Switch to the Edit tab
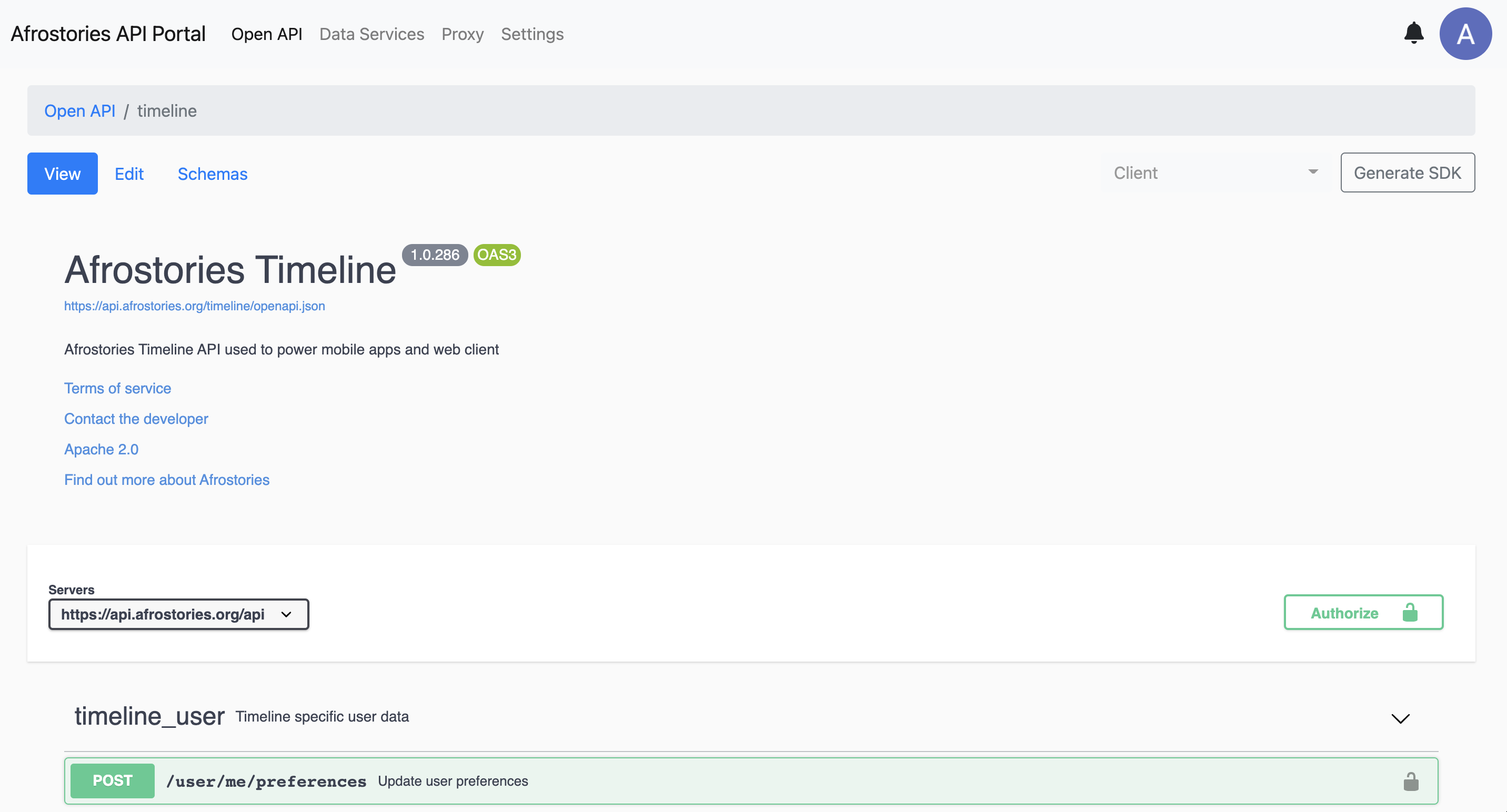Image resolution: width=1507 pixels, height=812 pixels. (x=129, y=174)
